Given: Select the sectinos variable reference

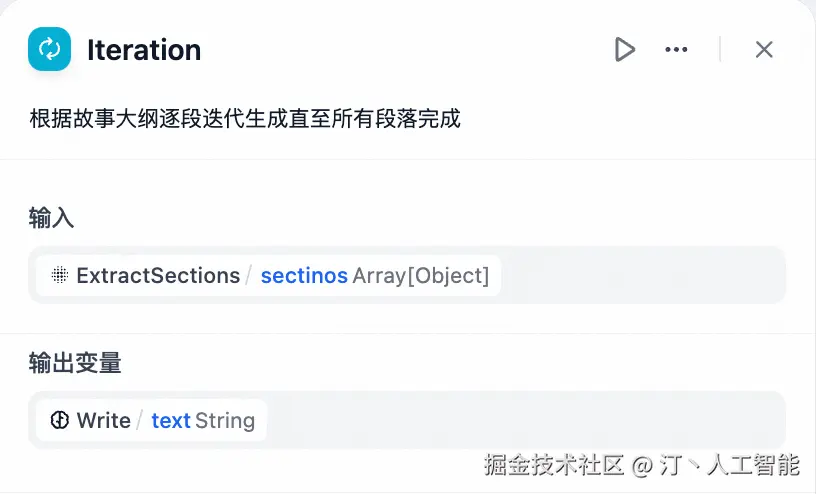Looking at the screenshot, I should [x=304, y=275].
